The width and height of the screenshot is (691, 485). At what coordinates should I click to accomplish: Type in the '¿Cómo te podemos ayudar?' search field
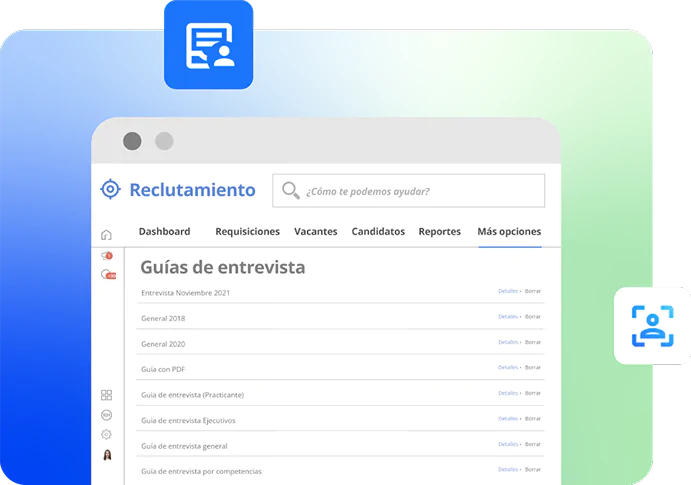[x=420, y=191]
